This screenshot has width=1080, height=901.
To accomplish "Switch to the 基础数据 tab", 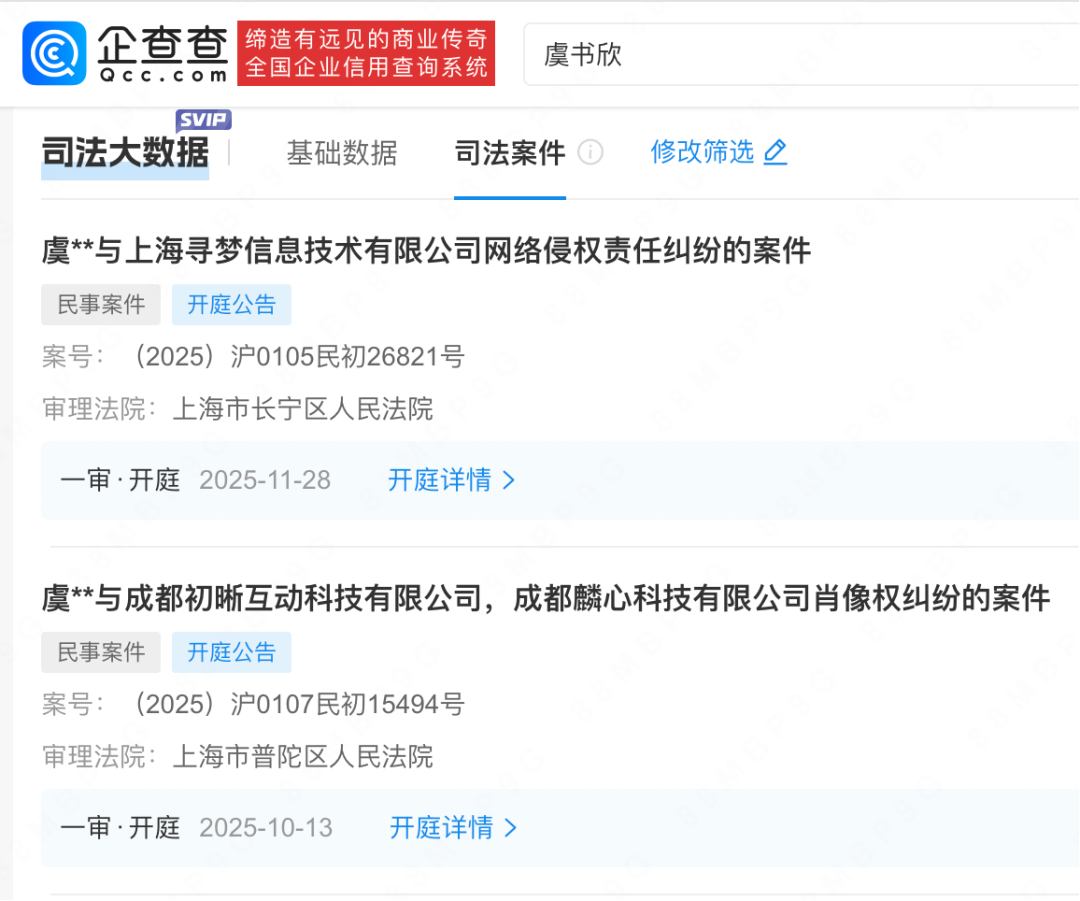I will 342,153.
